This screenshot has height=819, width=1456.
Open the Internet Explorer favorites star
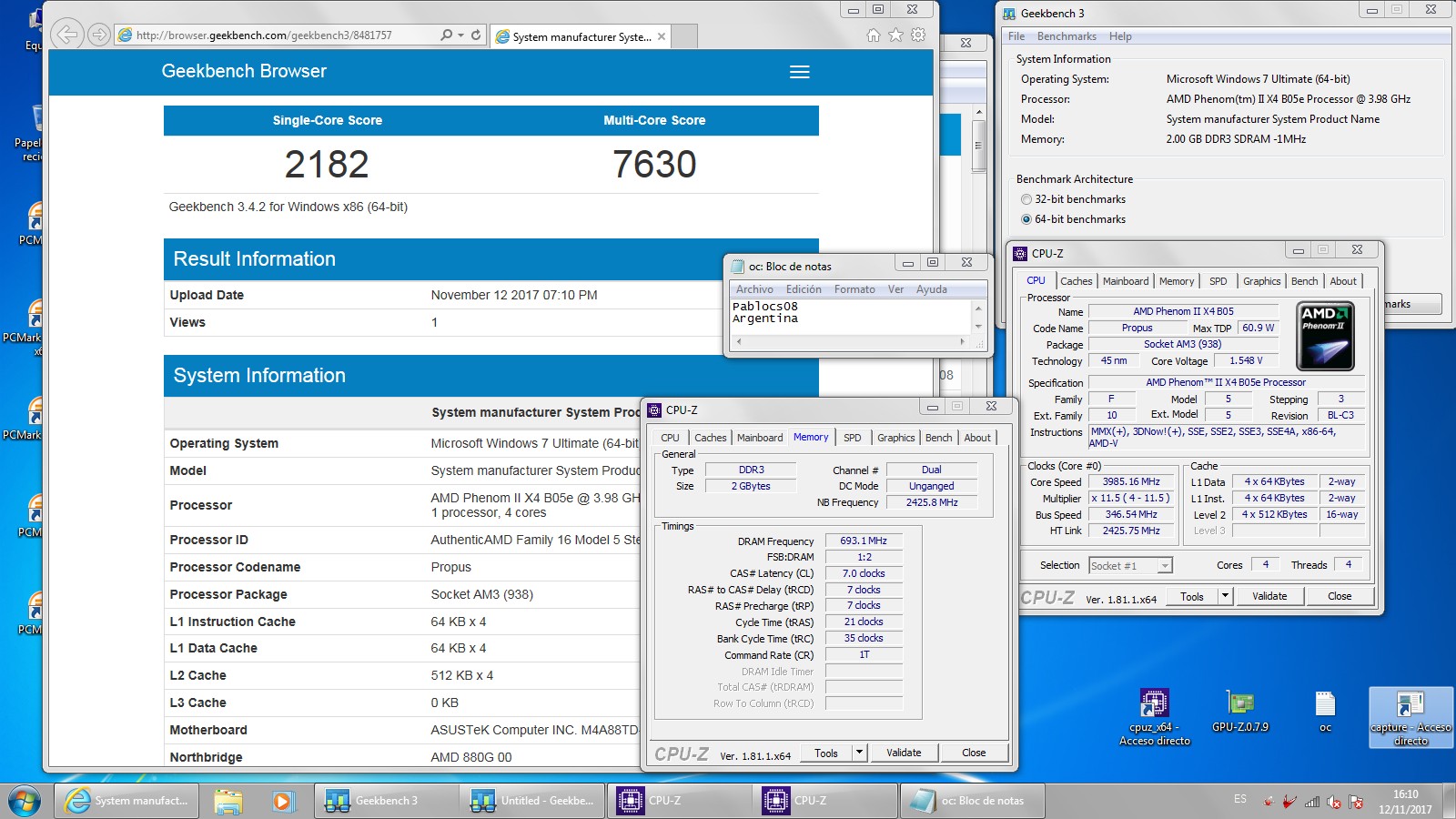click(895, 35)
